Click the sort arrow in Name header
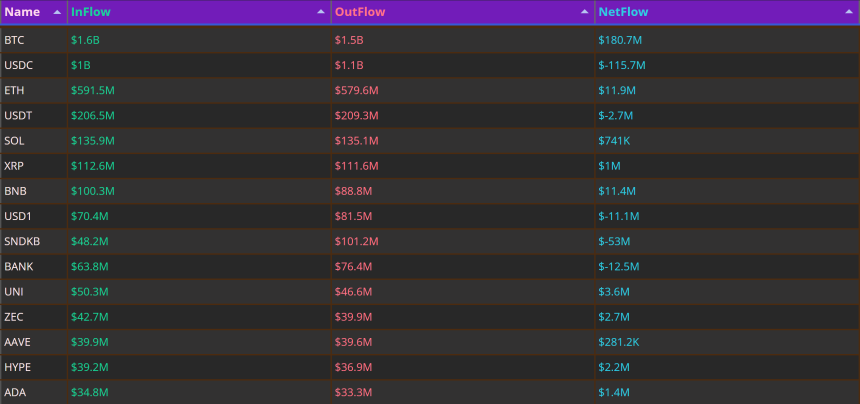Image resolution: width=860 pixels, height=404 pixels. 57,12
